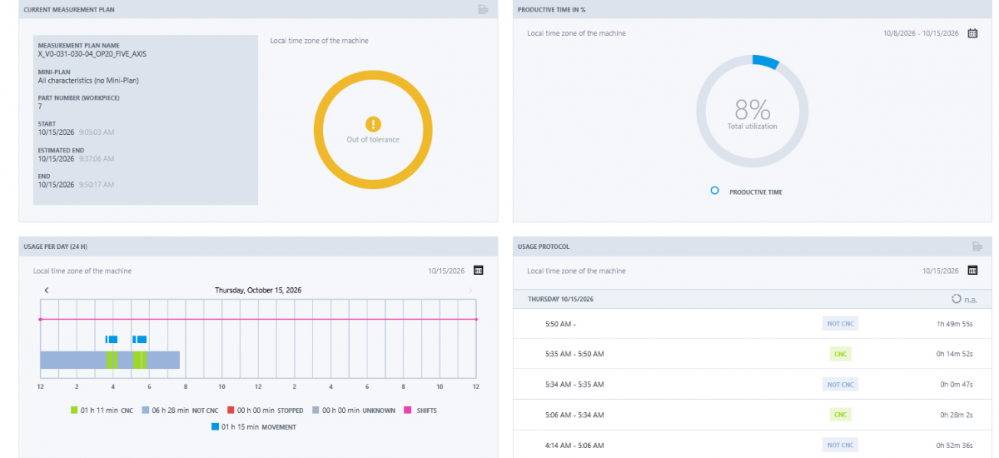Select the 5:34 AM - 5:35 AM row
The width and height of the screenshot is (999, 458).
pos(752,385)
